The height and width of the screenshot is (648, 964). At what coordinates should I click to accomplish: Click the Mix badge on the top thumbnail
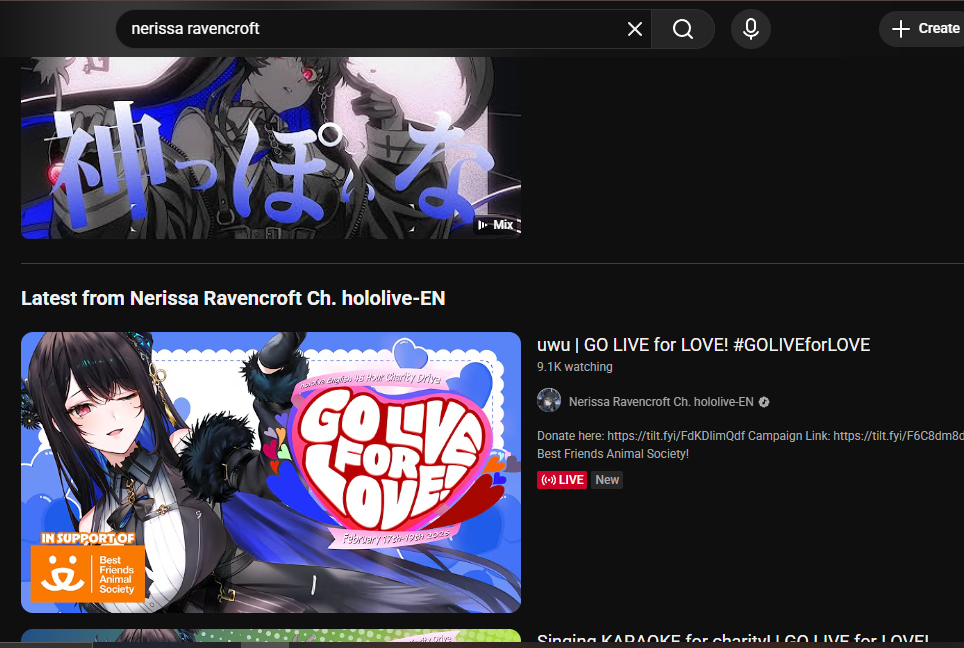tap(496, 225)
